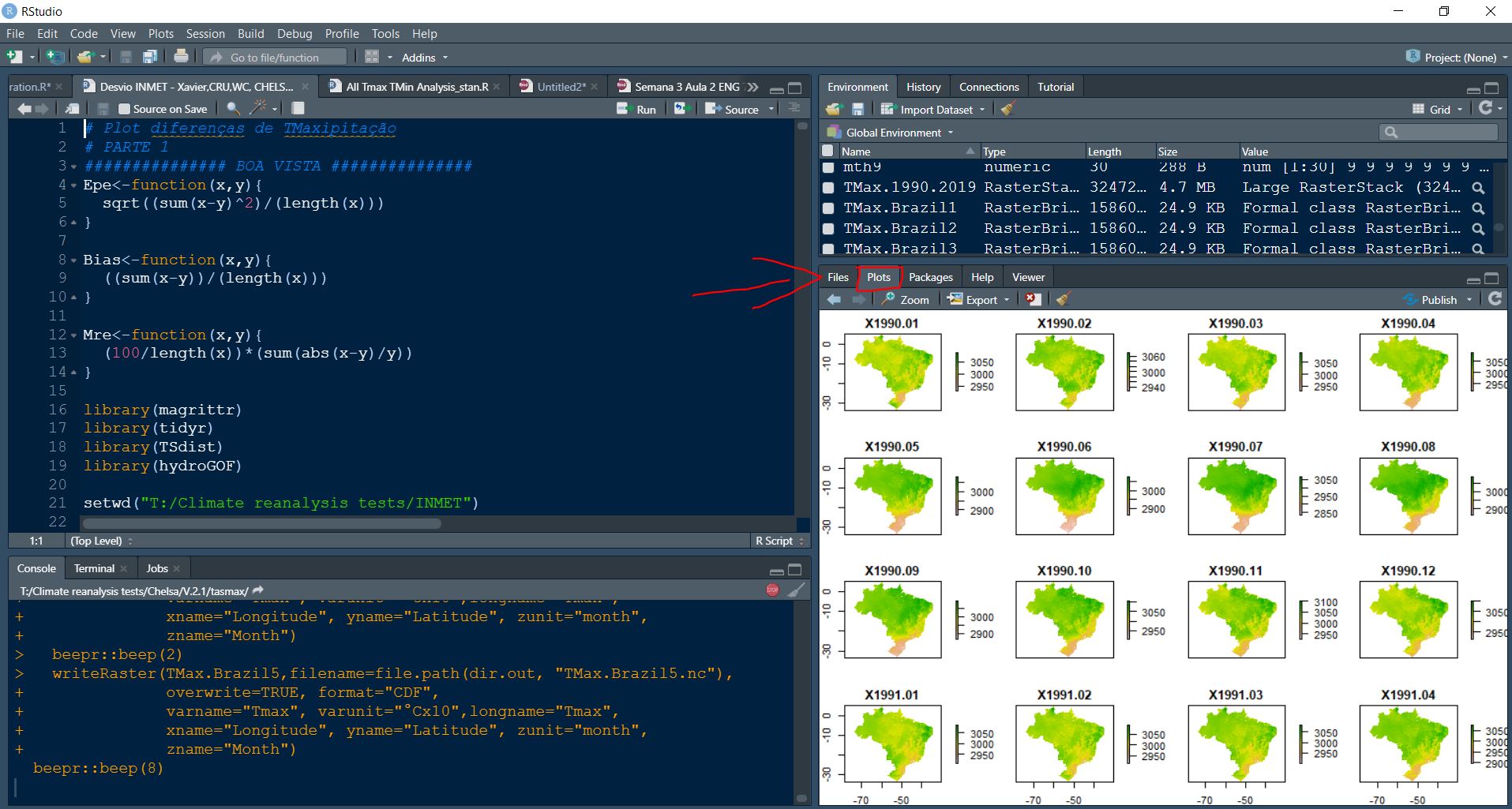
Task: Clear all plots with broom icon
Action: (x=1063, y=299)
